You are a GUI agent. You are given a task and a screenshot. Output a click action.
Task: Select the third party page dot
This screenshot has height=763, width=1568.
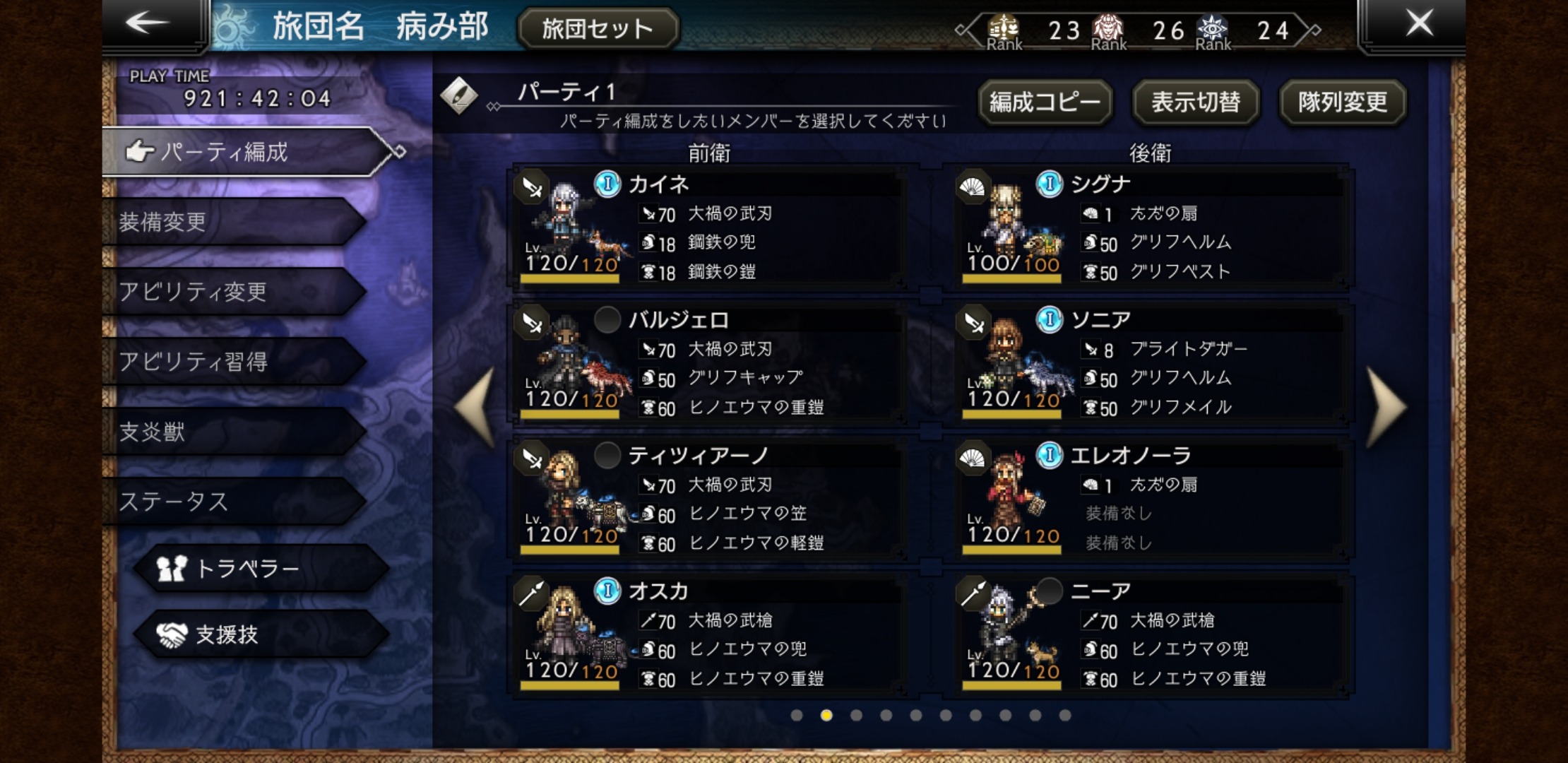tap(856, 716)
